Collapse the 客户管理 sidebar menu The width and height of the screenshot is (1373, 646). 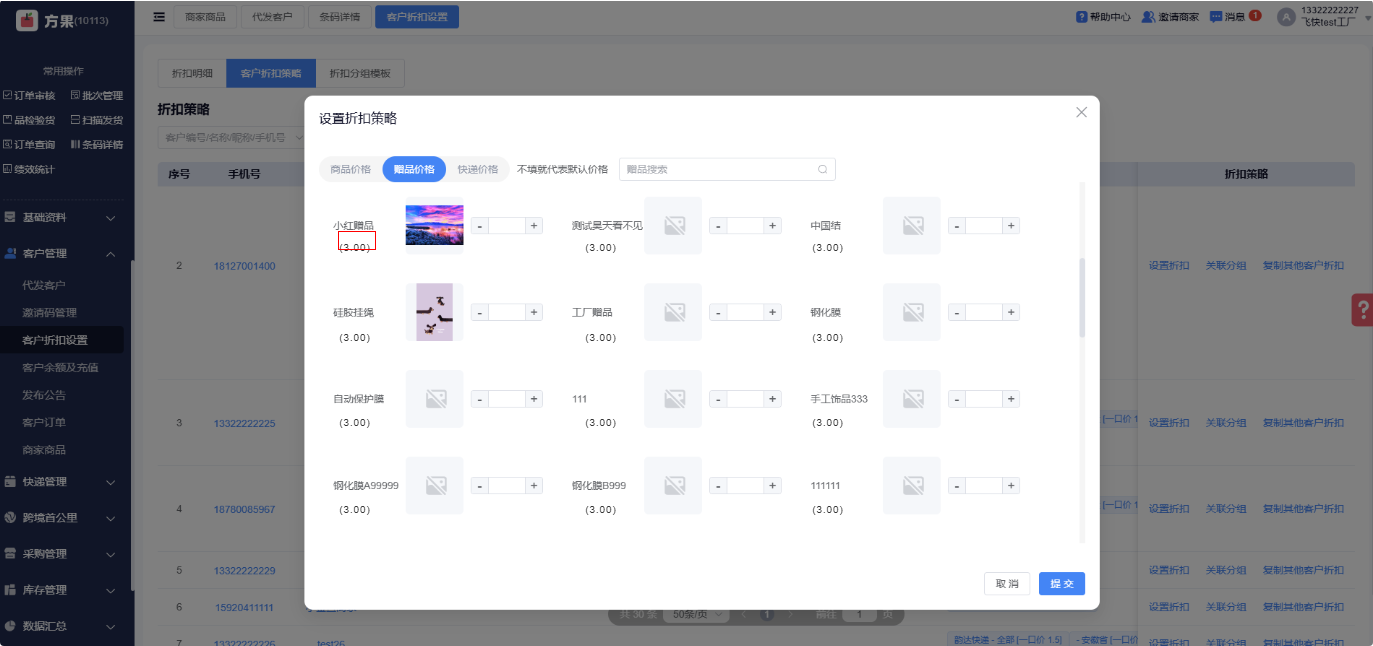[66, 254]
